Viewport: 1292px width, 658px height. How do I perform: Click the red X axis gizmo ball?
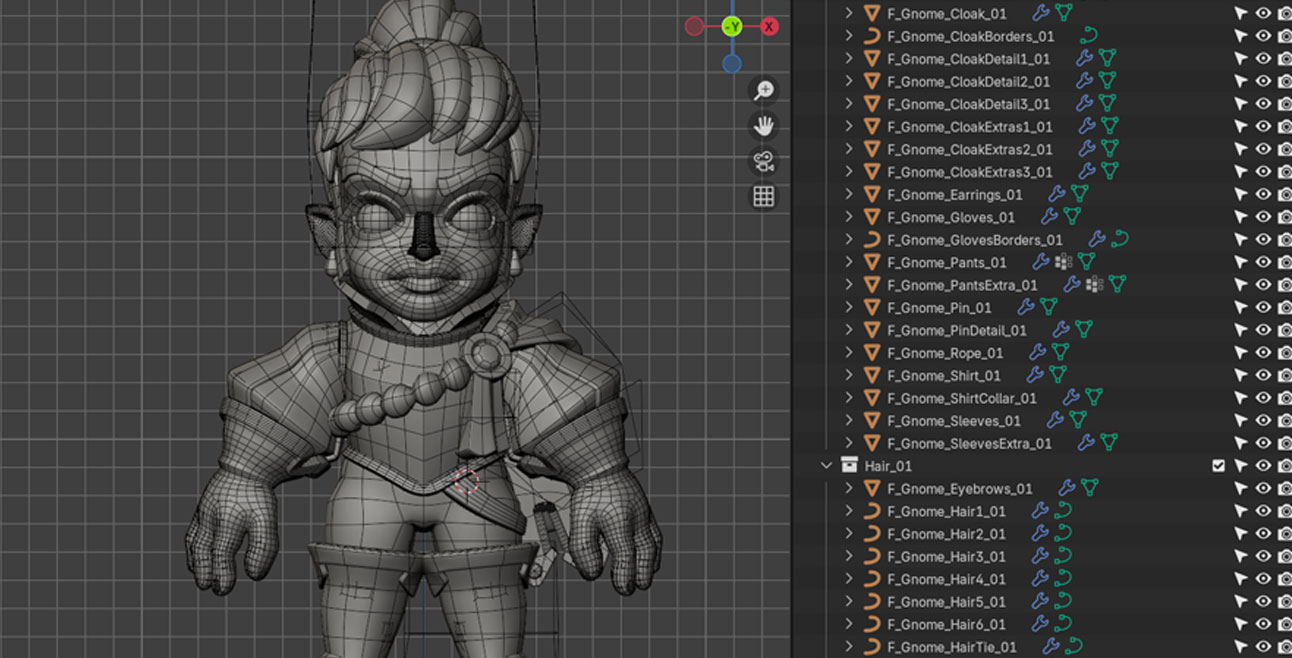(769, 26)
